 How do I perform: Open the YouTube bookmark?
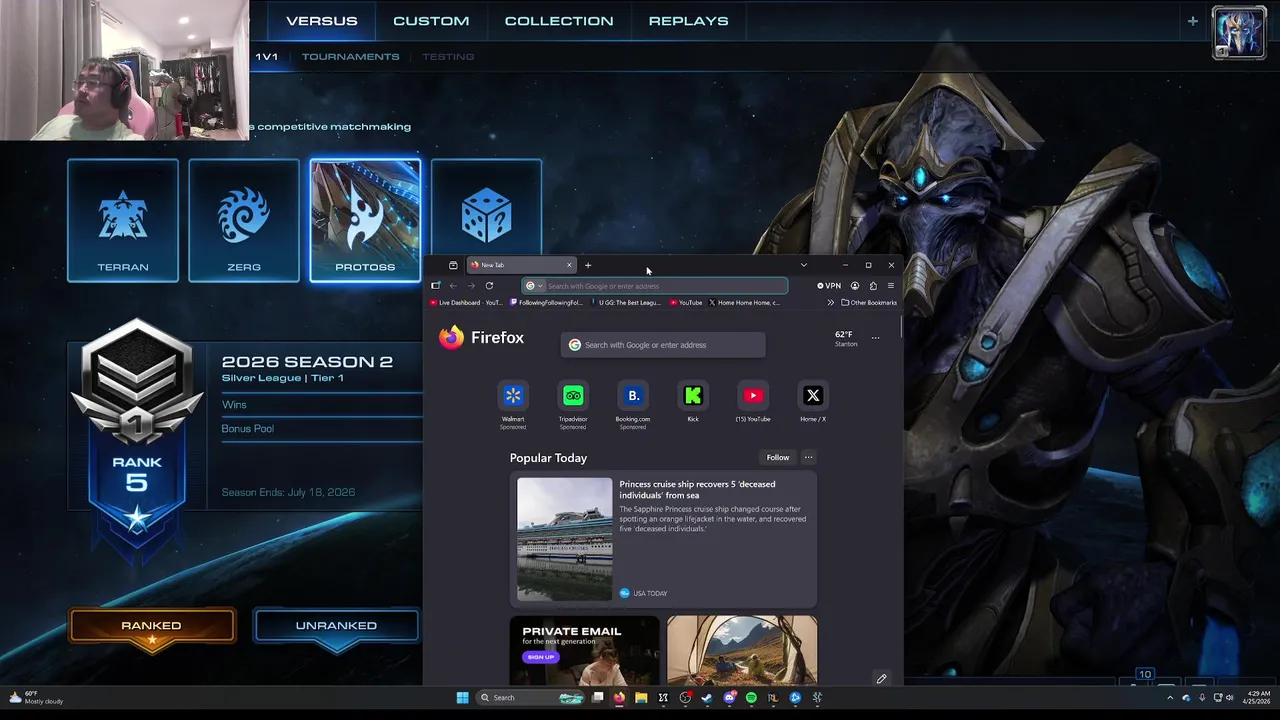[x=686, y=303]
